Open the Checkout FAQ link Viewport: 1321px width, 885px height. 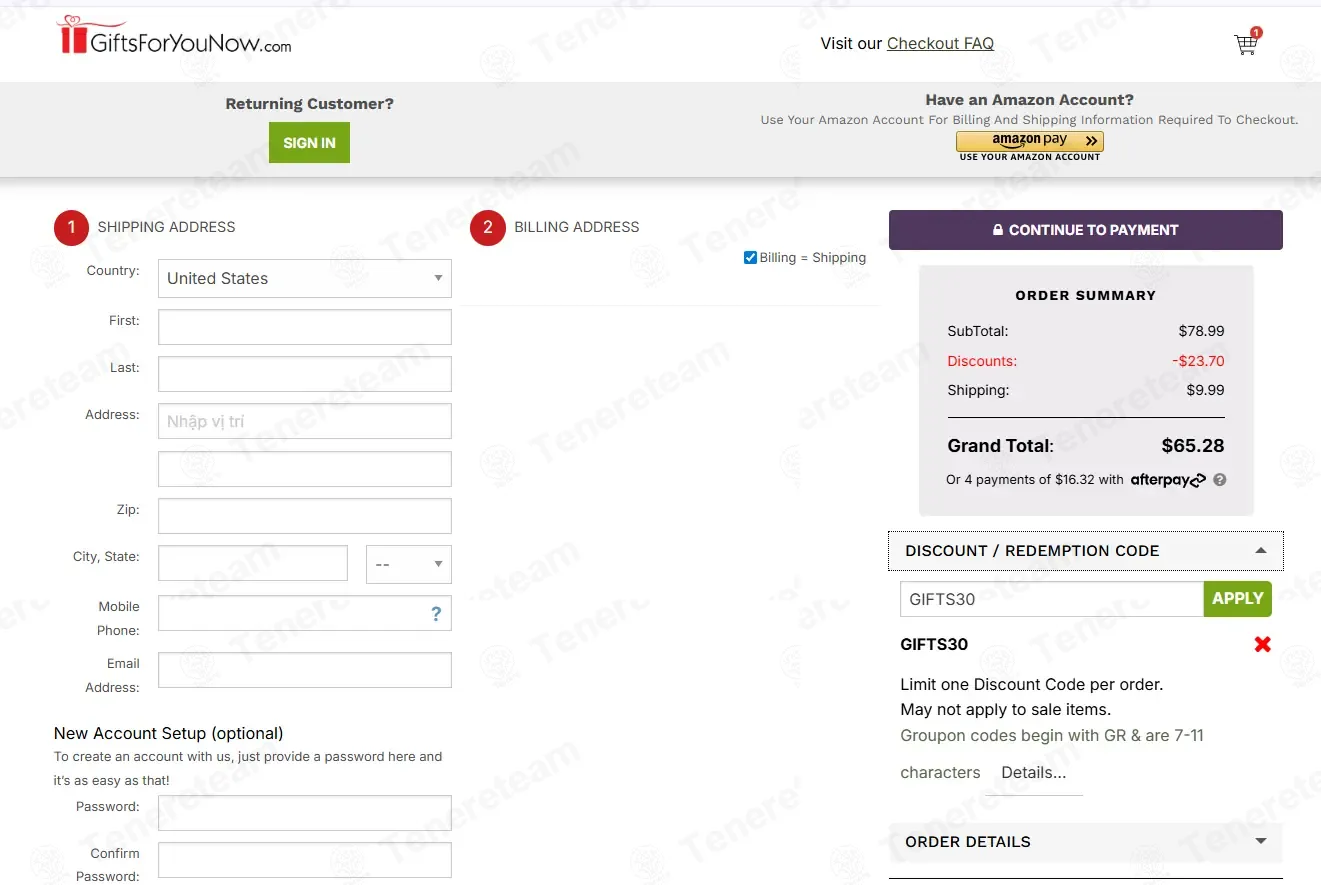[x=940, y=43]
